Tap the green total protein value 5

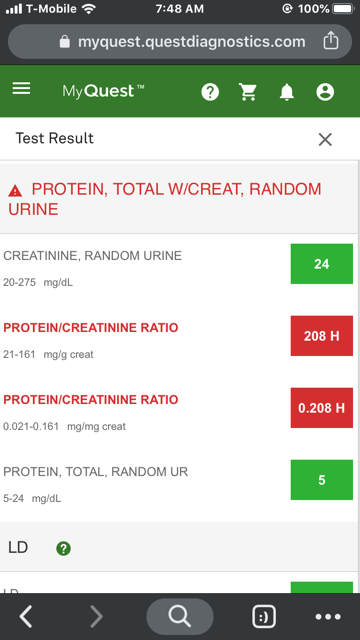tap(322, 480)
